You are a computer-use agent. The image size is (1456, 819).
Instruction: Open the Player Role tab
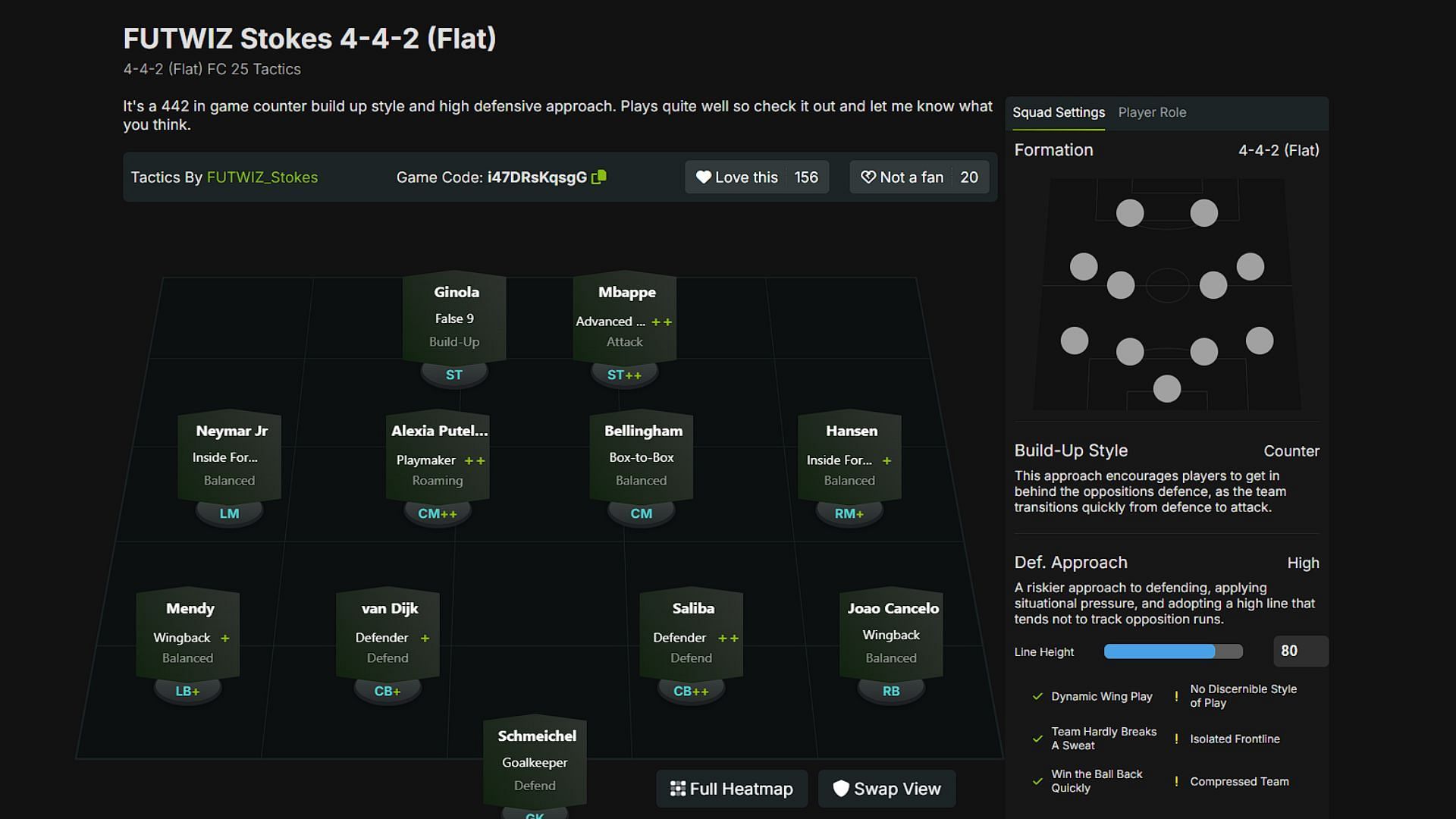[1152, 112]
